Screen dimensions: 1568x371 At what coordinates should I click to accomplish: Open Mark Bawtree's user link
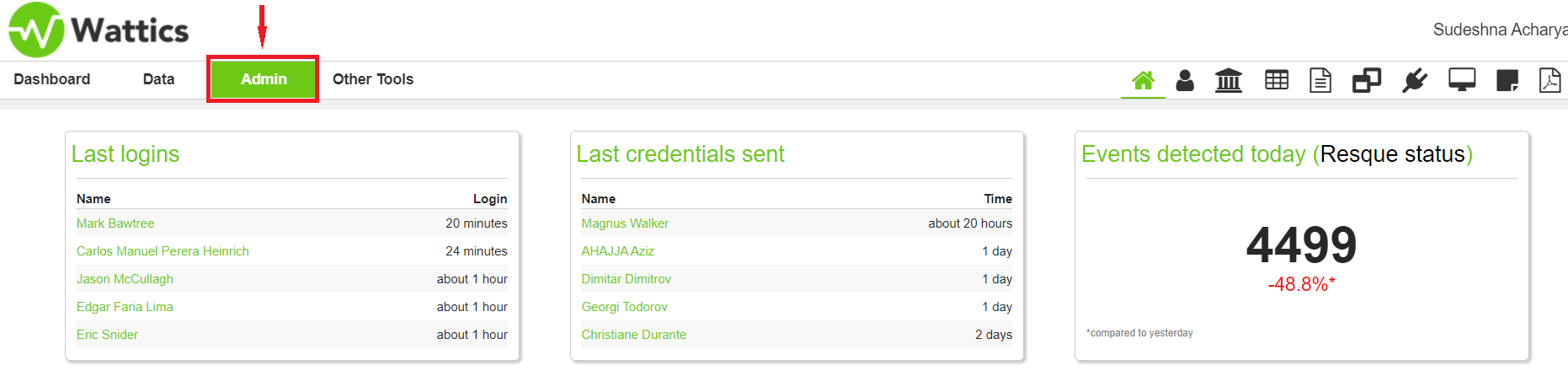tap(115, 223)
